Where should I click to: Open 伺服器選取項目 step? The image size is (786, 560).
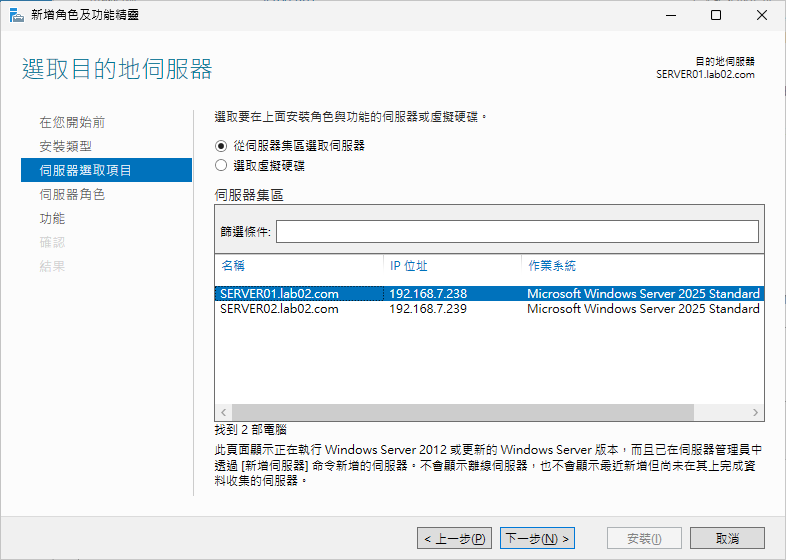(x=106, y=170)
